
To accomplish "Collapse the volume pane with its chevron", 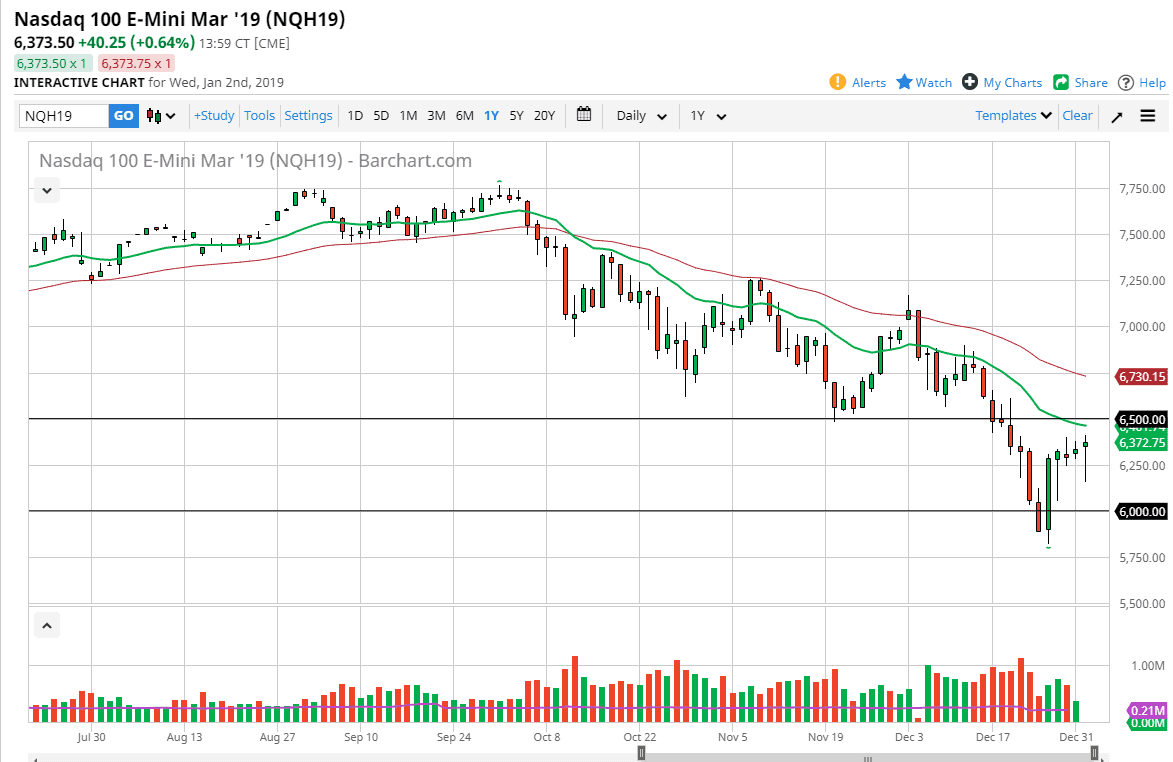I will 46,624.
